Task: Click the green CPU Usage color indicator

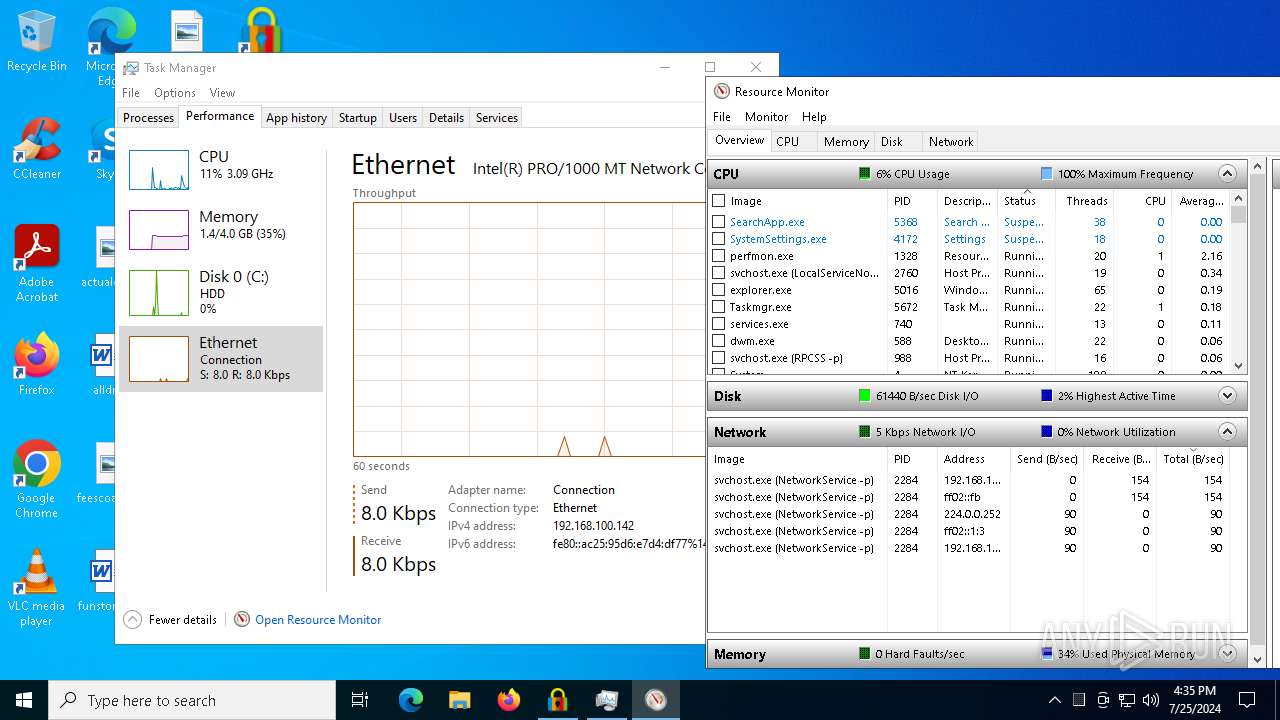Action: [x=864, y=173]
